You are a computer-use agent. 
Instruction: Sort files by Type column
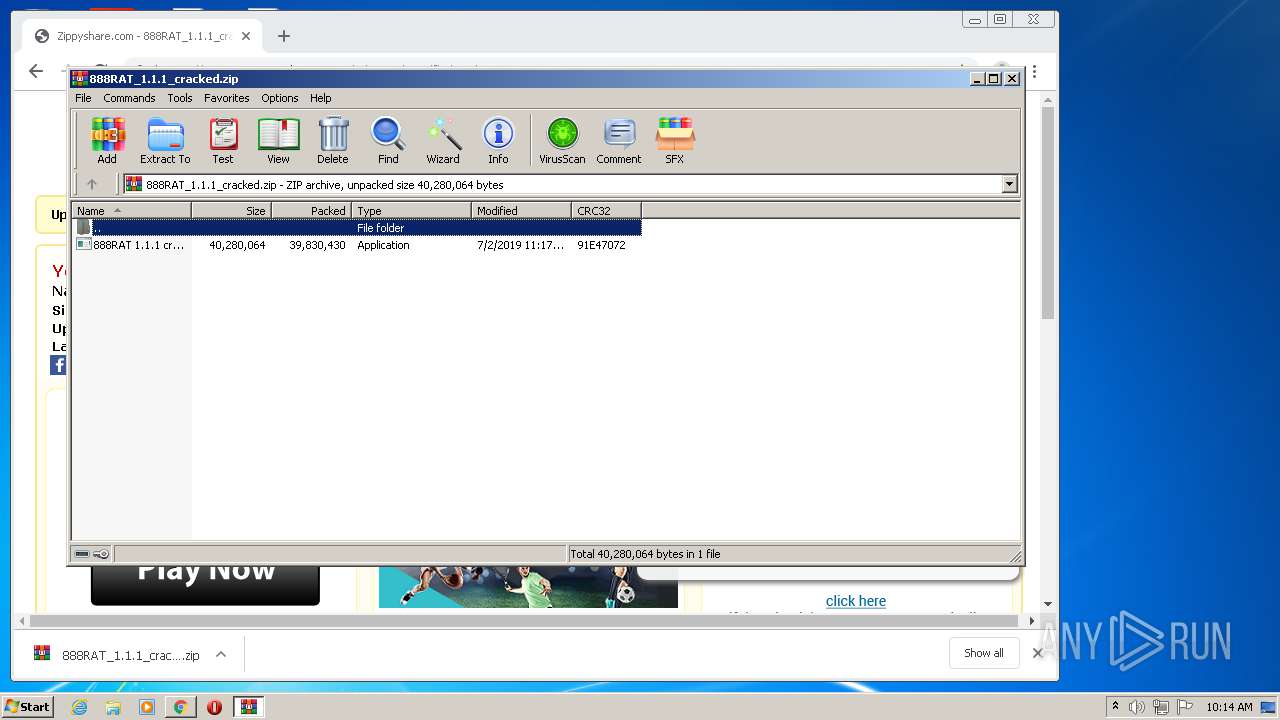[411, 210]
